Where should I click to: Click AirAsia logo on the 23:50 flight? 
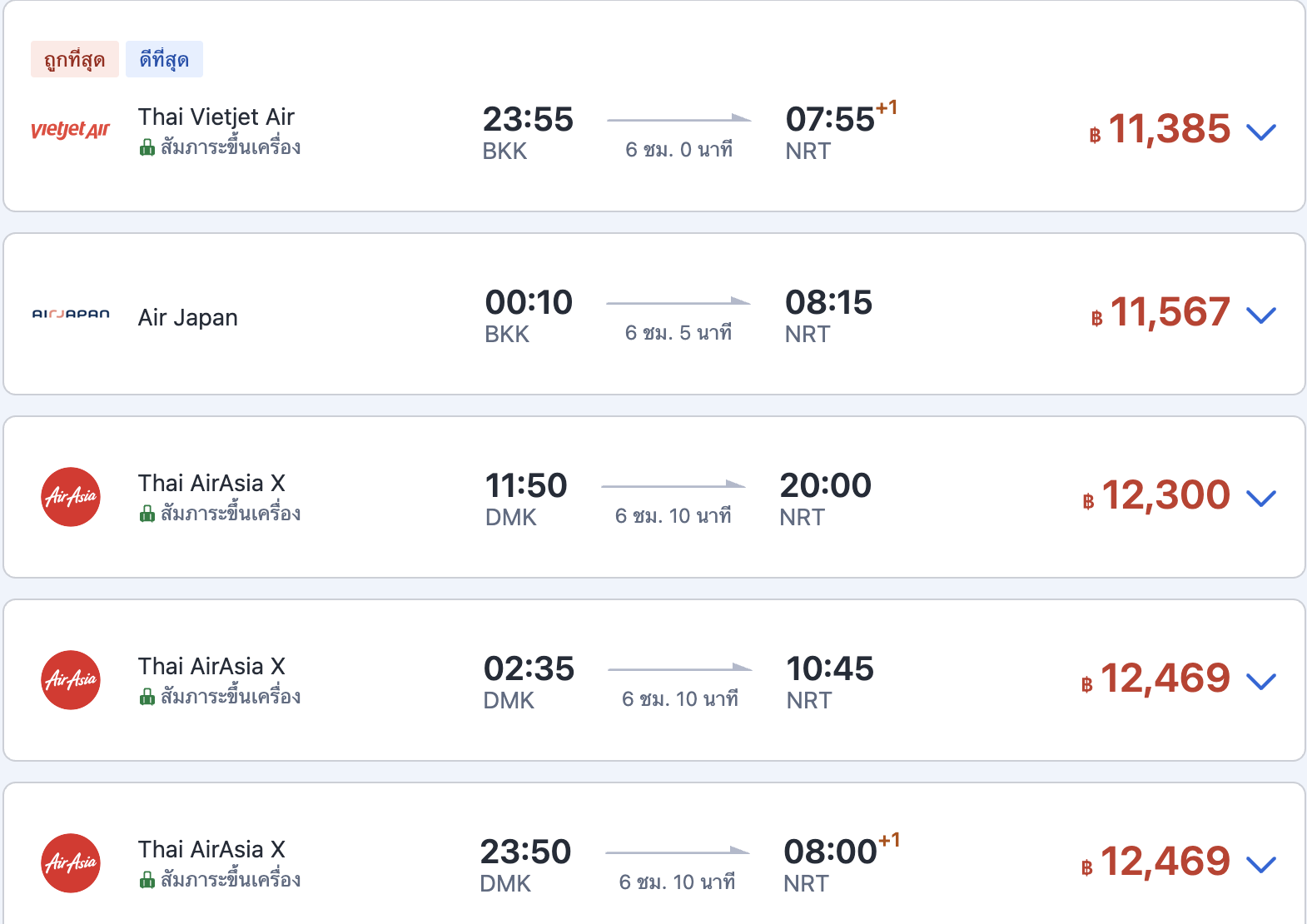tap(71, 863)
